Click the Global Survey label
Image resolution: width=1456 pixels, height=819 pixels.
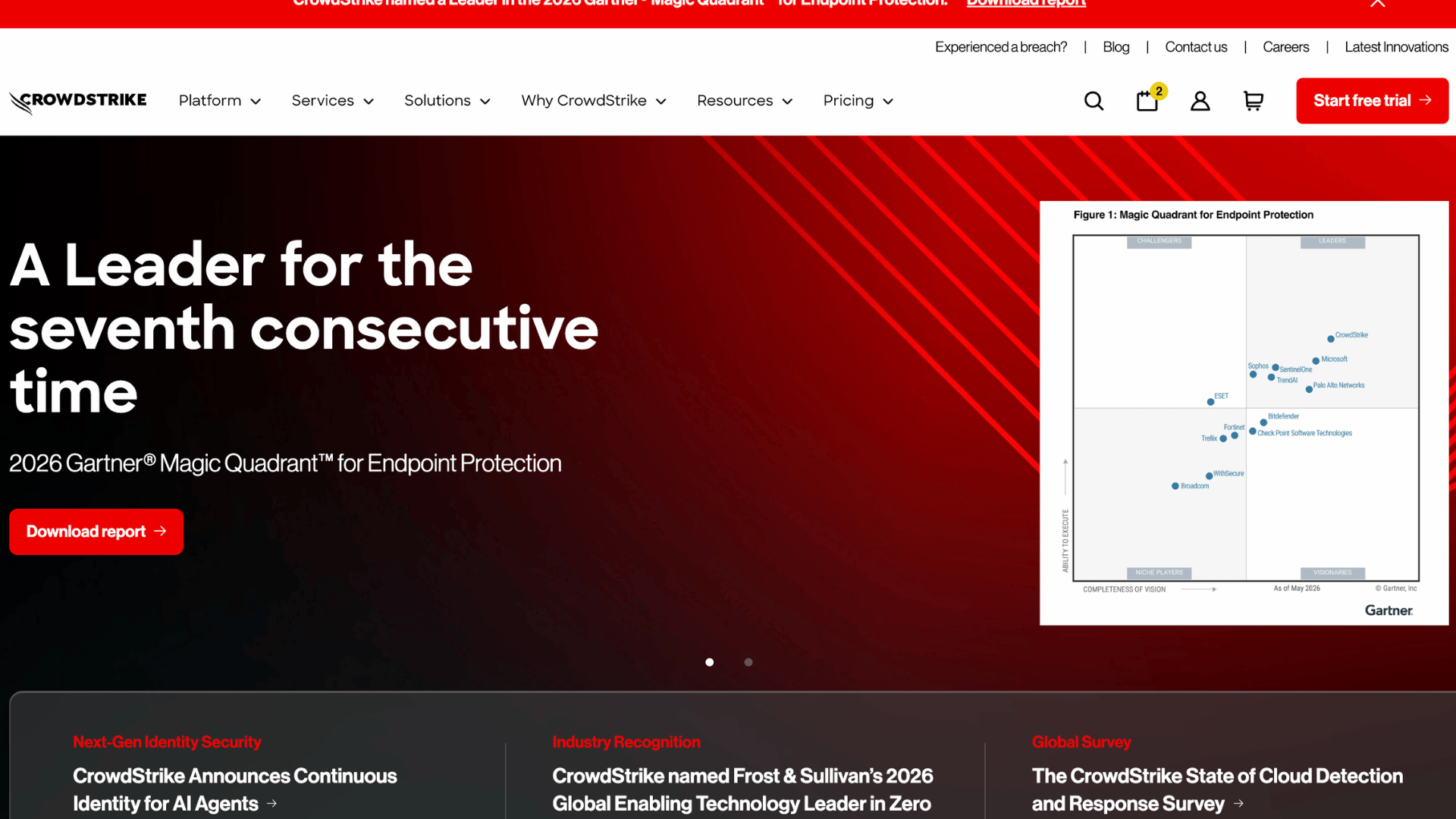click(x=1081, y=742)
